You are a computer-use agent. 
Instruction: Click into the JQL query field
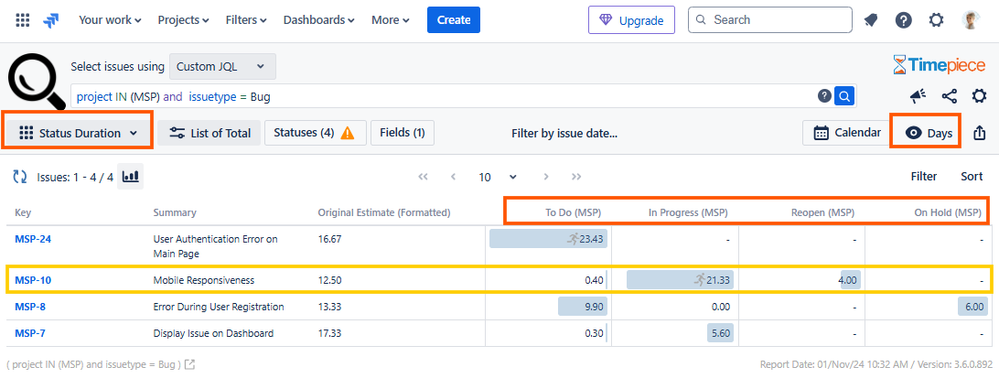point(443,96)
